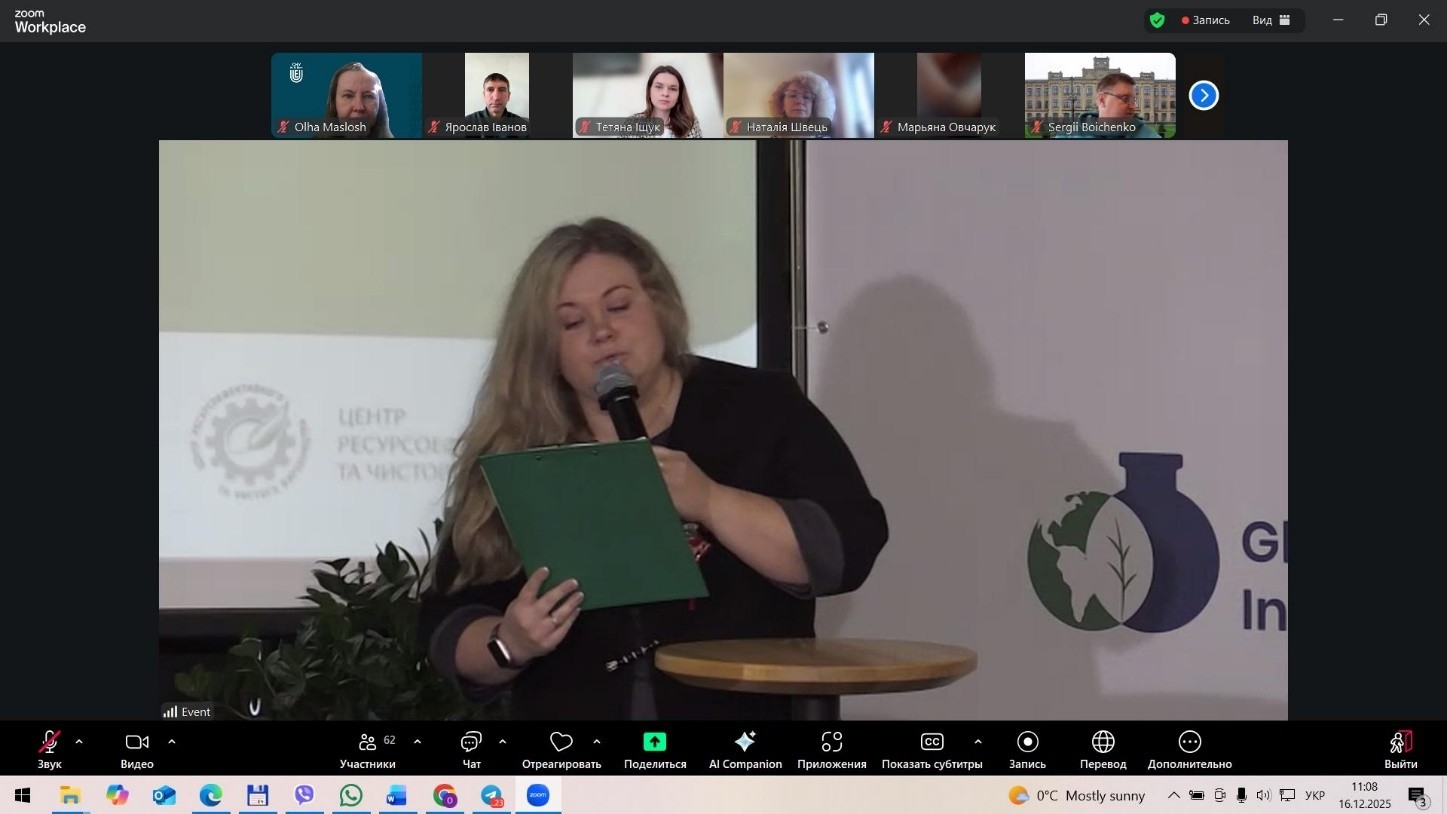Open AI Companion
This screenshot has height=814, width=1447.
745,742
